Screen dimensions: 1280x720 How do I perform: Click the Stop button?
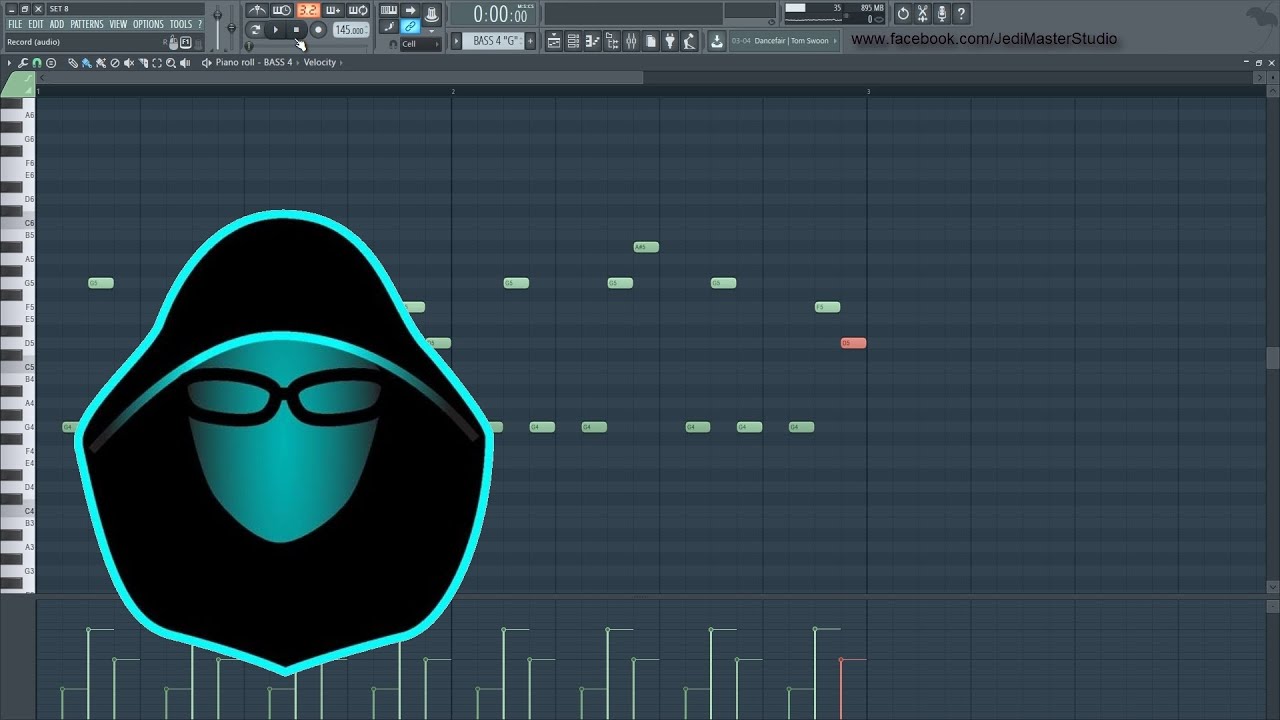[x=296, y=30]
